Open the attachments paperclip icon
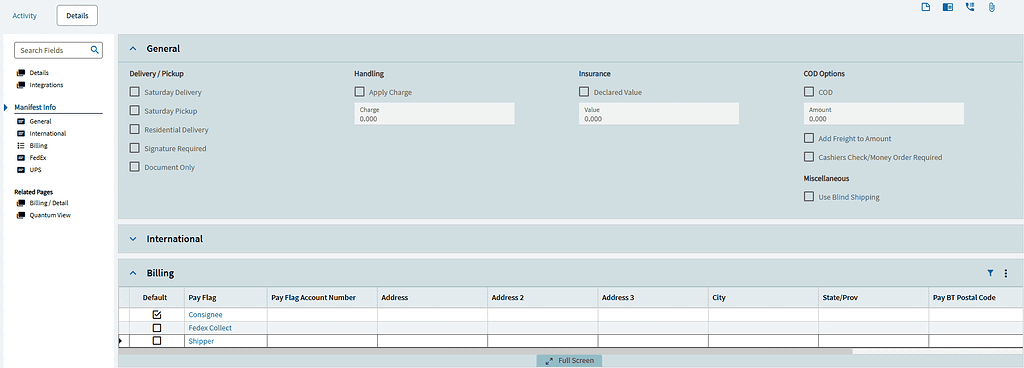This screenshot has height=368, width=1024. 991,7
